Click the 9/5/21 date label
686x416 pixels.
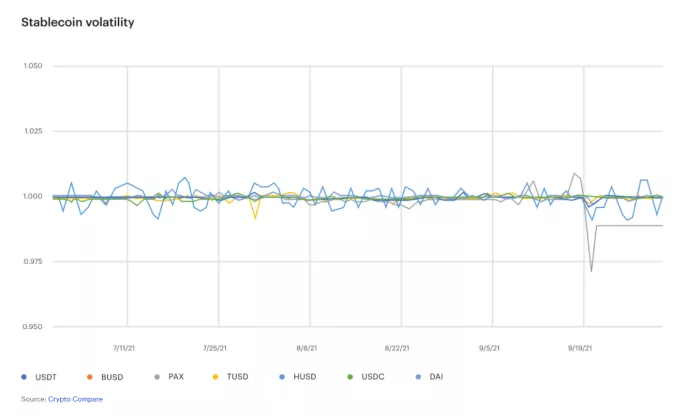tap(489, 348)
